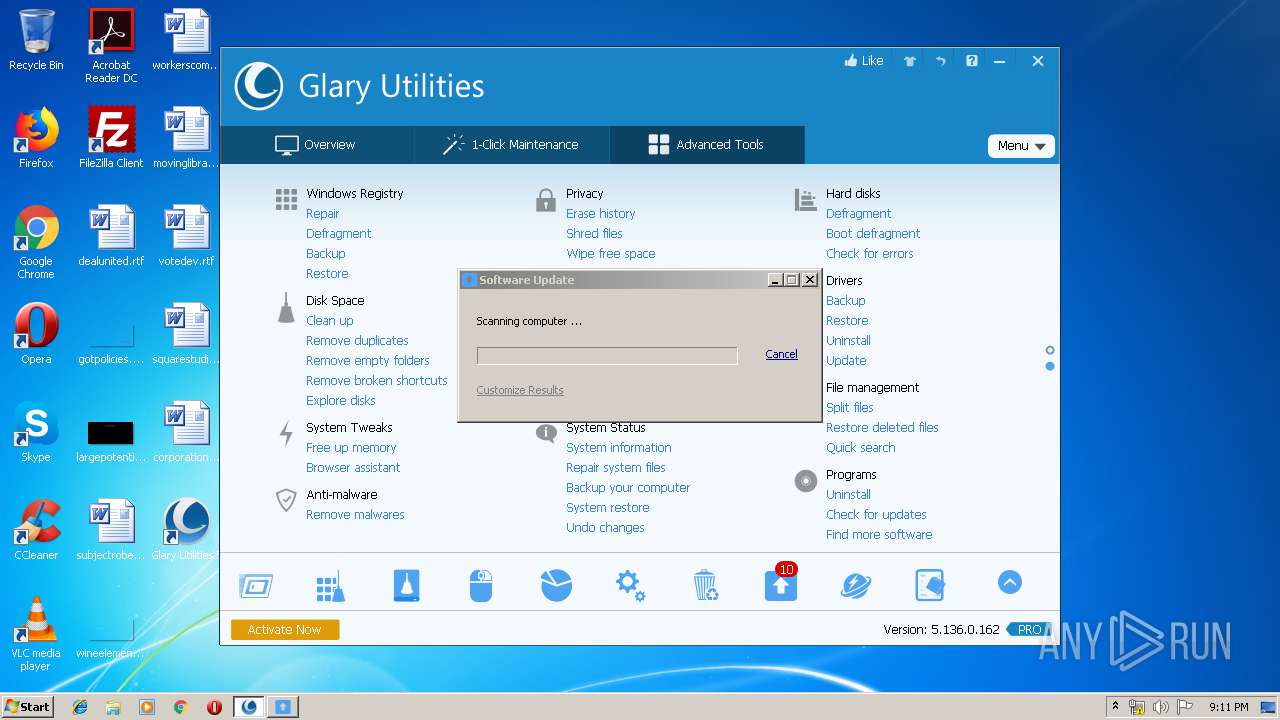This screenshot has width=1280, height=720.
Task: Open Remove duplicates tool
Action: (357, 341)
